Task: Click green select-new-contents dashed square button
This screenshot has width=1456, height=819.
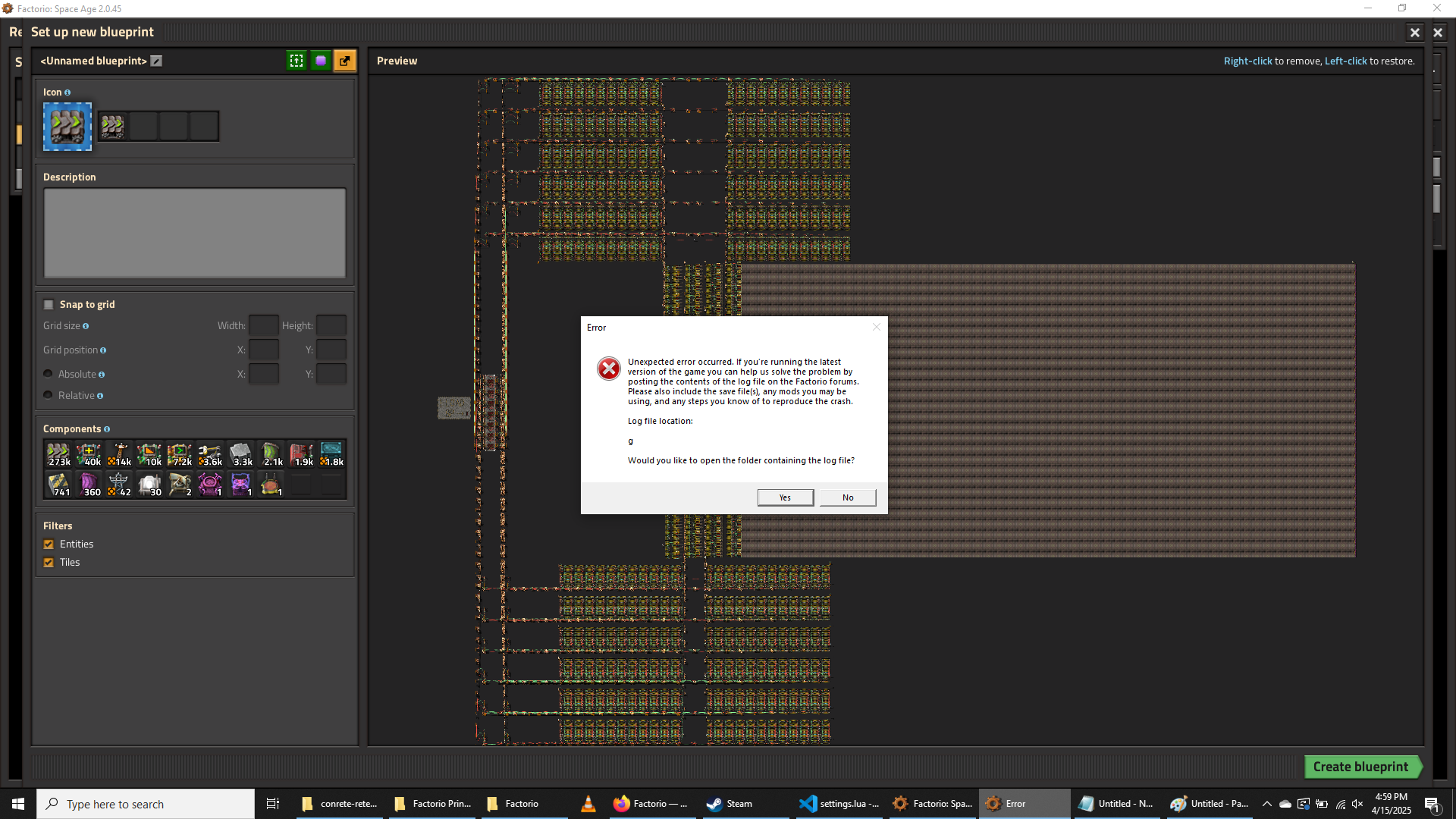Action: [297, 61]
